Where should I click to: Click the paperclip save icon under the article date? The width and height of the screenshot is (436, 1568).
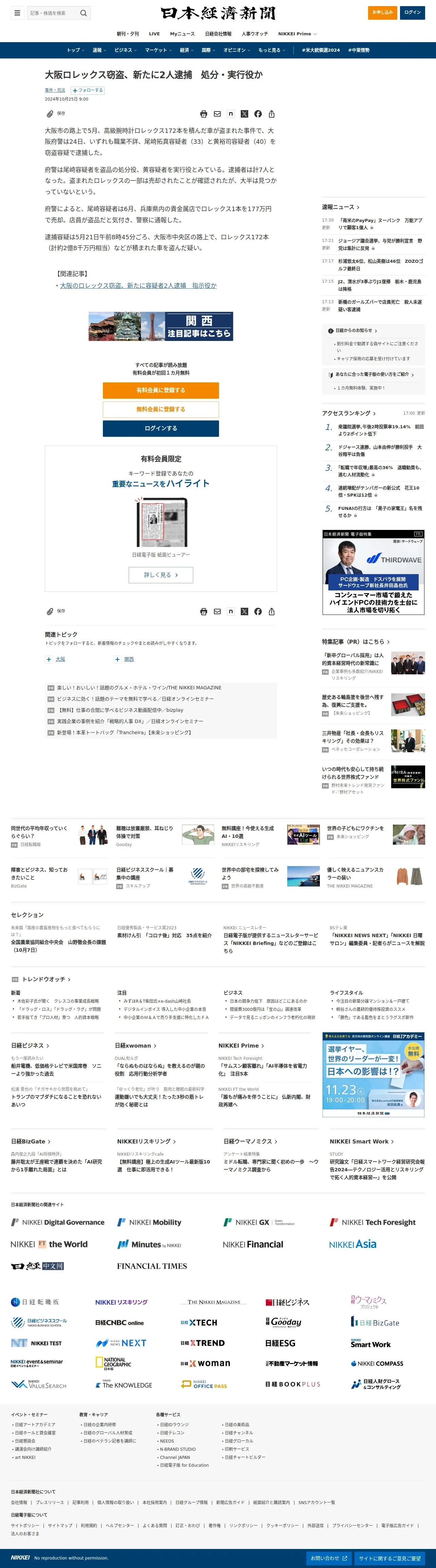[x=50, y=114]
